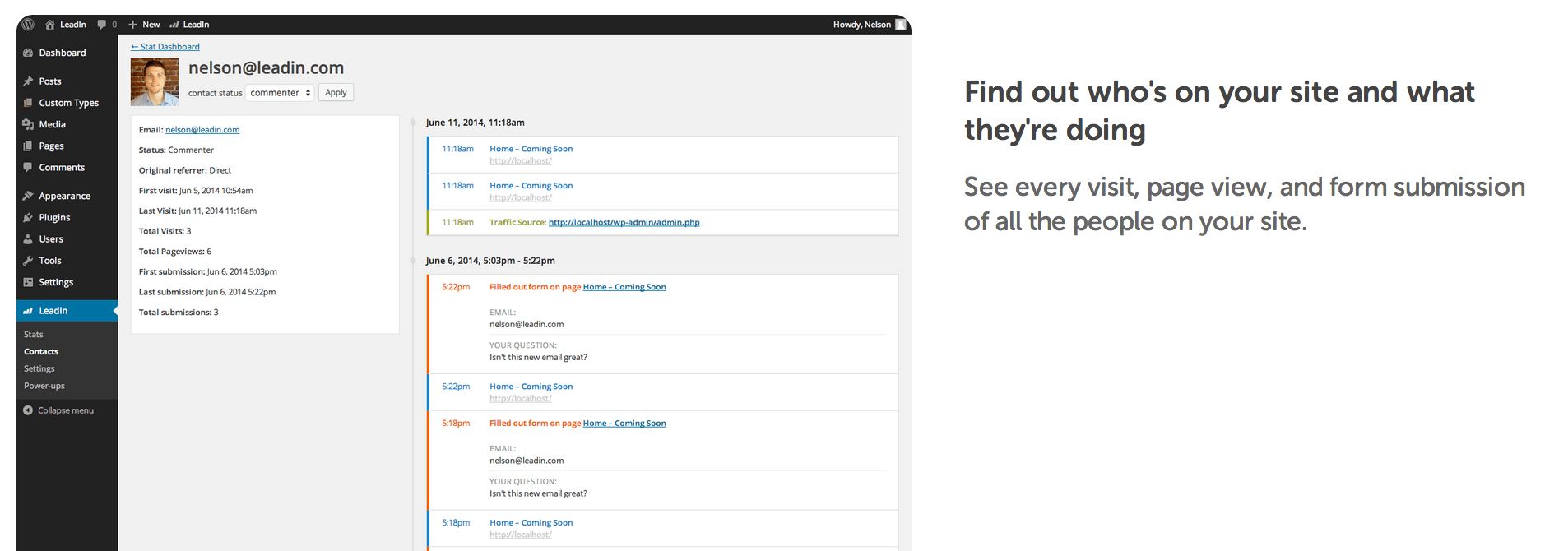
Task: Open the contact status dropdown
Action: pos(280,93)
